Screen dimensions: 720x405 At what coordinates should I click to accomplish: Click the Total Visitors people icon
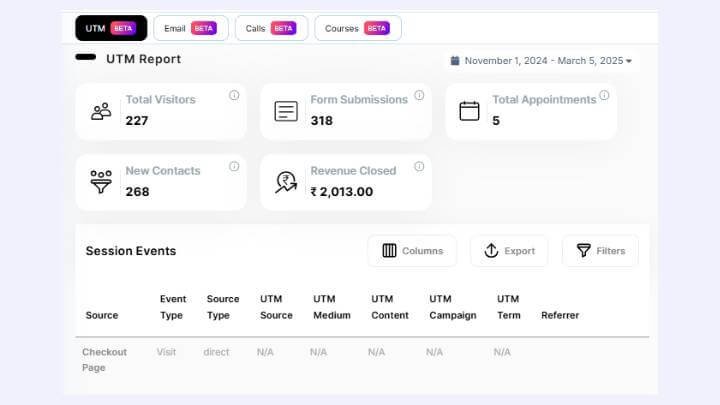(x=101, y=111)
